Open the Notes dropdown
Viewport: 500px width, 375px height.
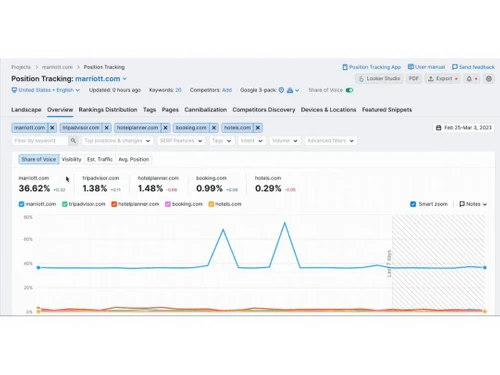473,204
